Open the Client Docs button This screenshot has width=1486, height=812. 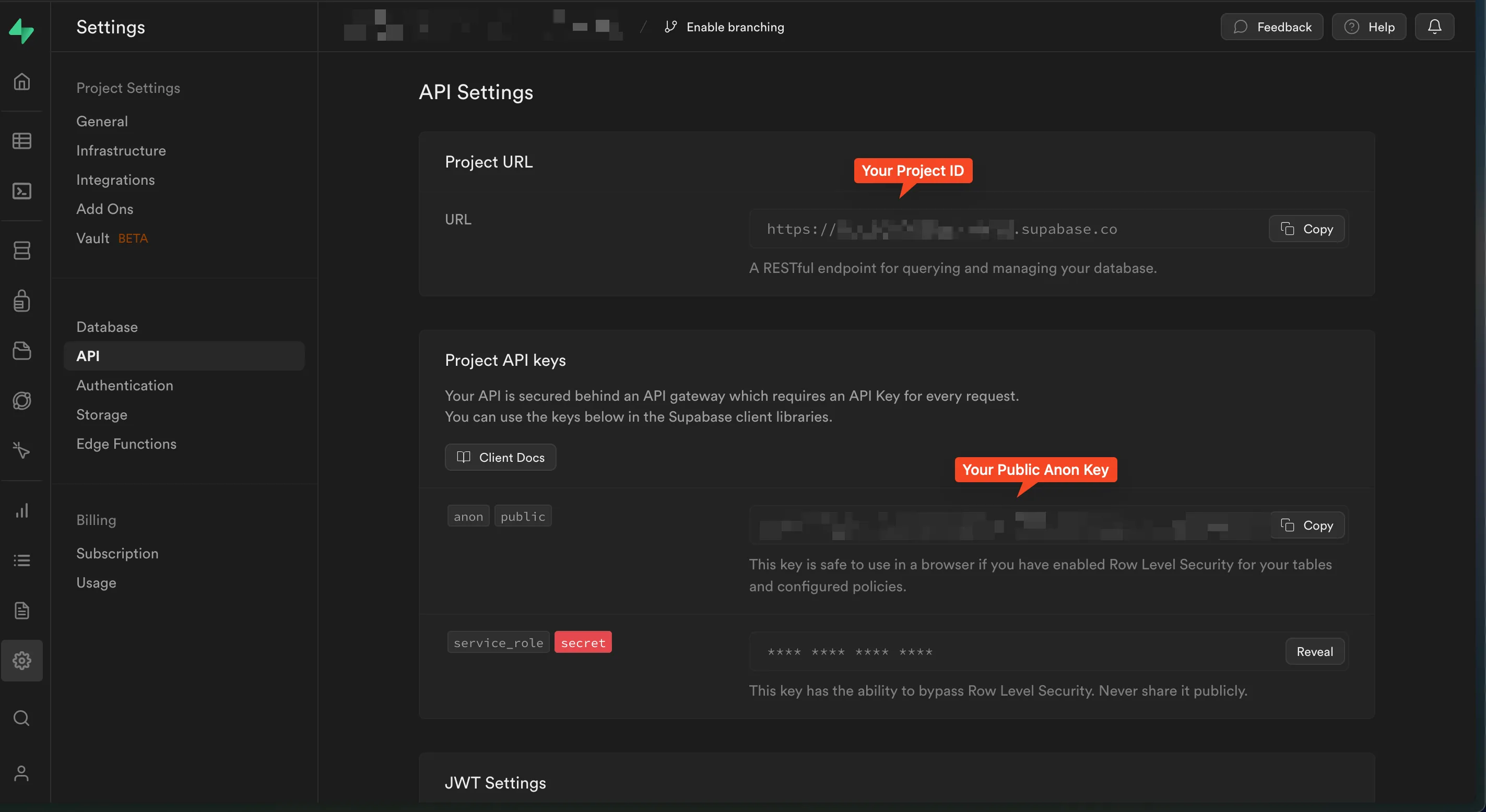[x=500, y=457]
